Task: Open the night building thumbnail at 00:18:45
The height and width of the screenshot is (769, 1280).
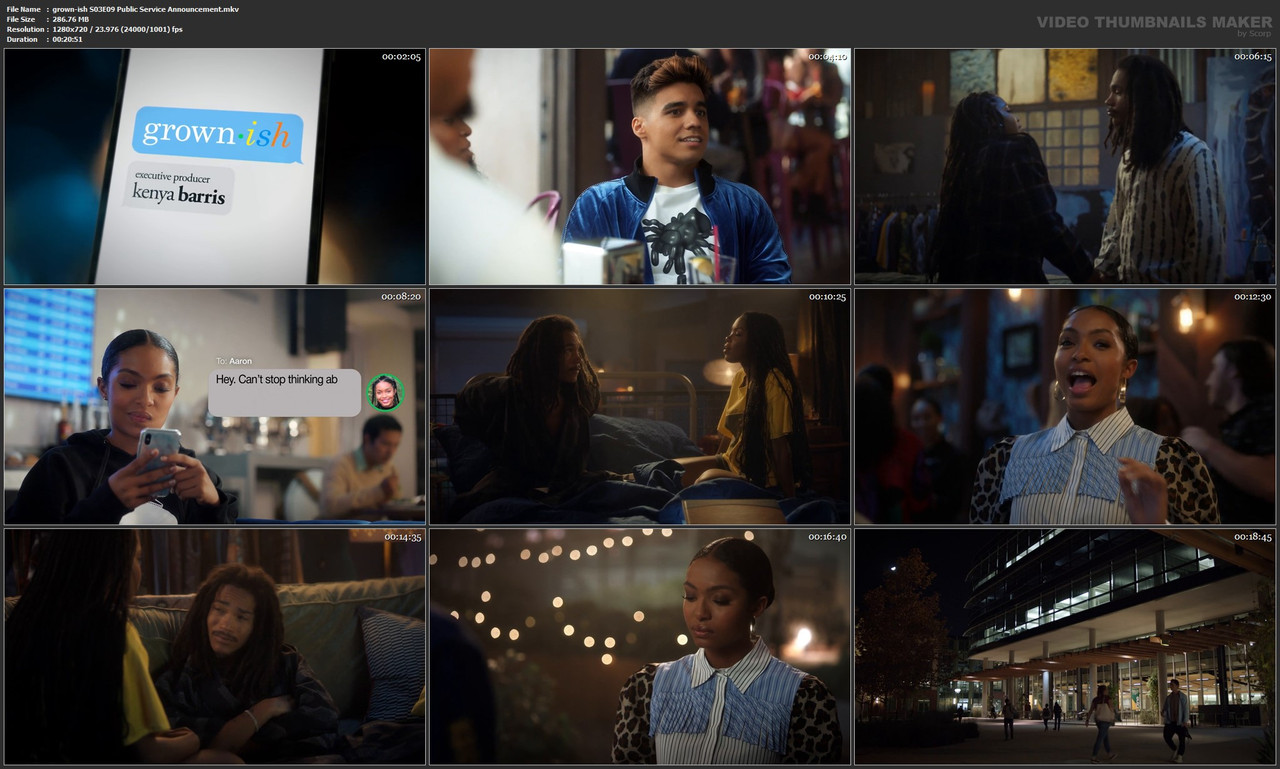Action: 1065,647
